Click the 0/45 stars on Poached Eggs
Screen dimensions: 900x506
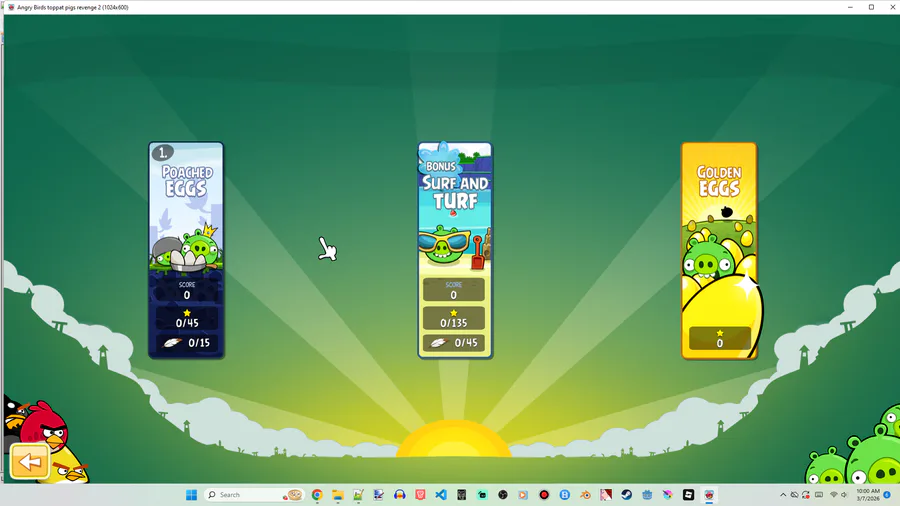coord(187,323)
